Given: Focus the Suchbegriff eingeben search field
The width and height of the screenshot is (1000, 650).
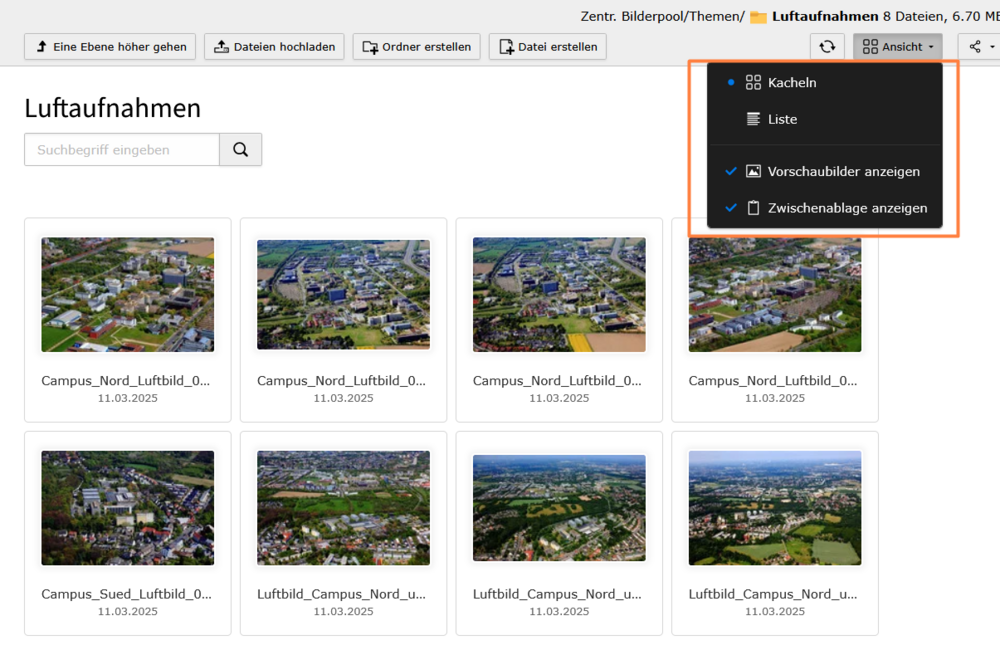Looking at the screenshot, I should 122,150.
